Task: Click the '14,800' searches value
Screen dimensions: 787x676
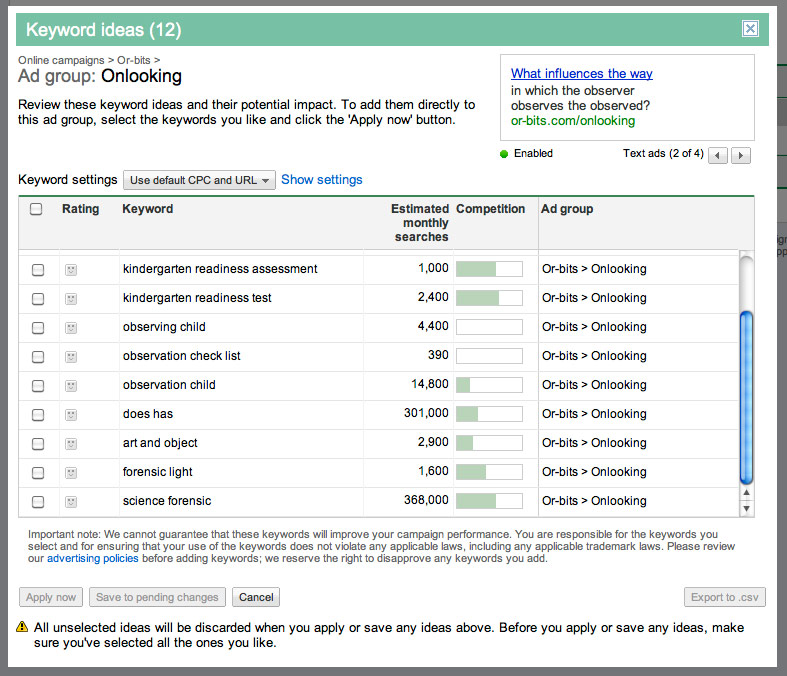Action: (x=430, y=384)
